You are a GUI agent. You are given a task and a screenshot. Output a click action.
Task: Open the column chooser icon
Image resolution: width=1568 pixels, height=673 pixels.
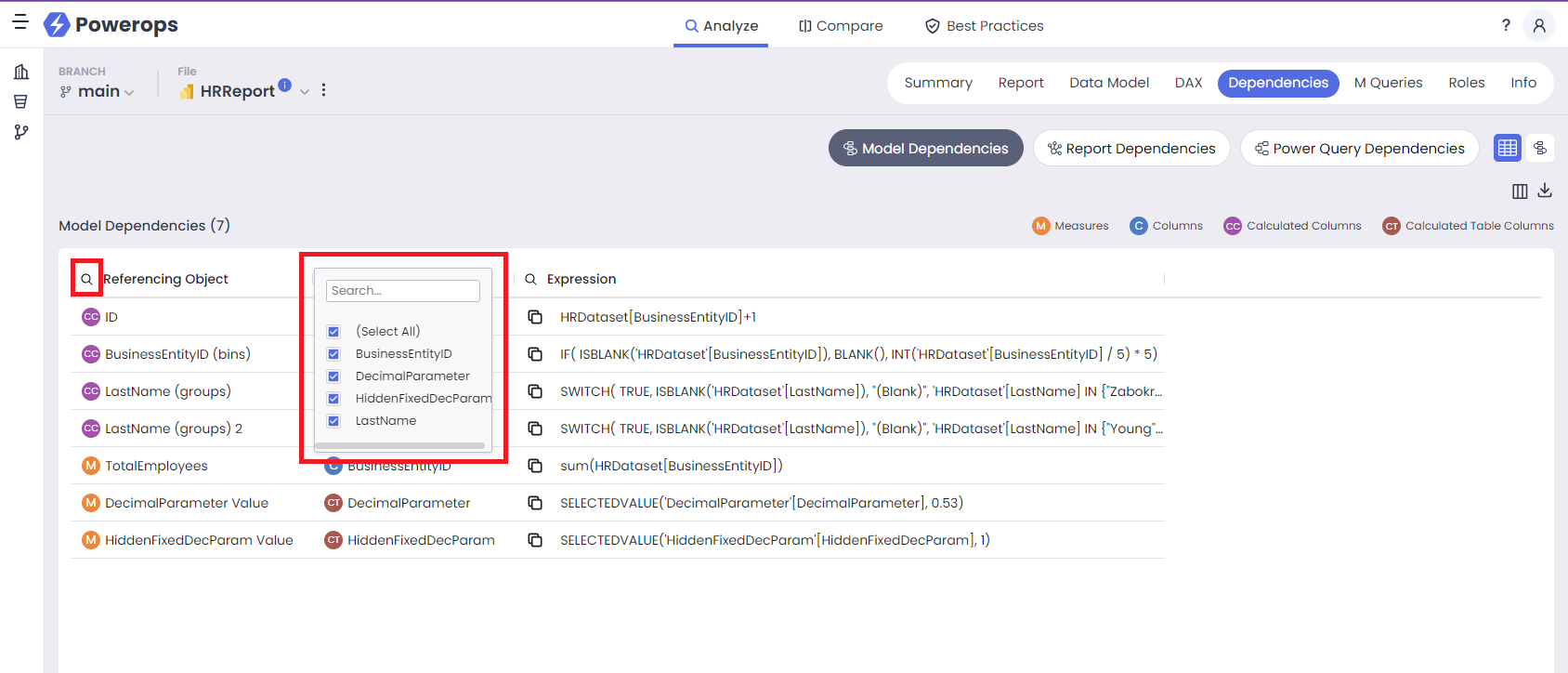pos(1520,191)
